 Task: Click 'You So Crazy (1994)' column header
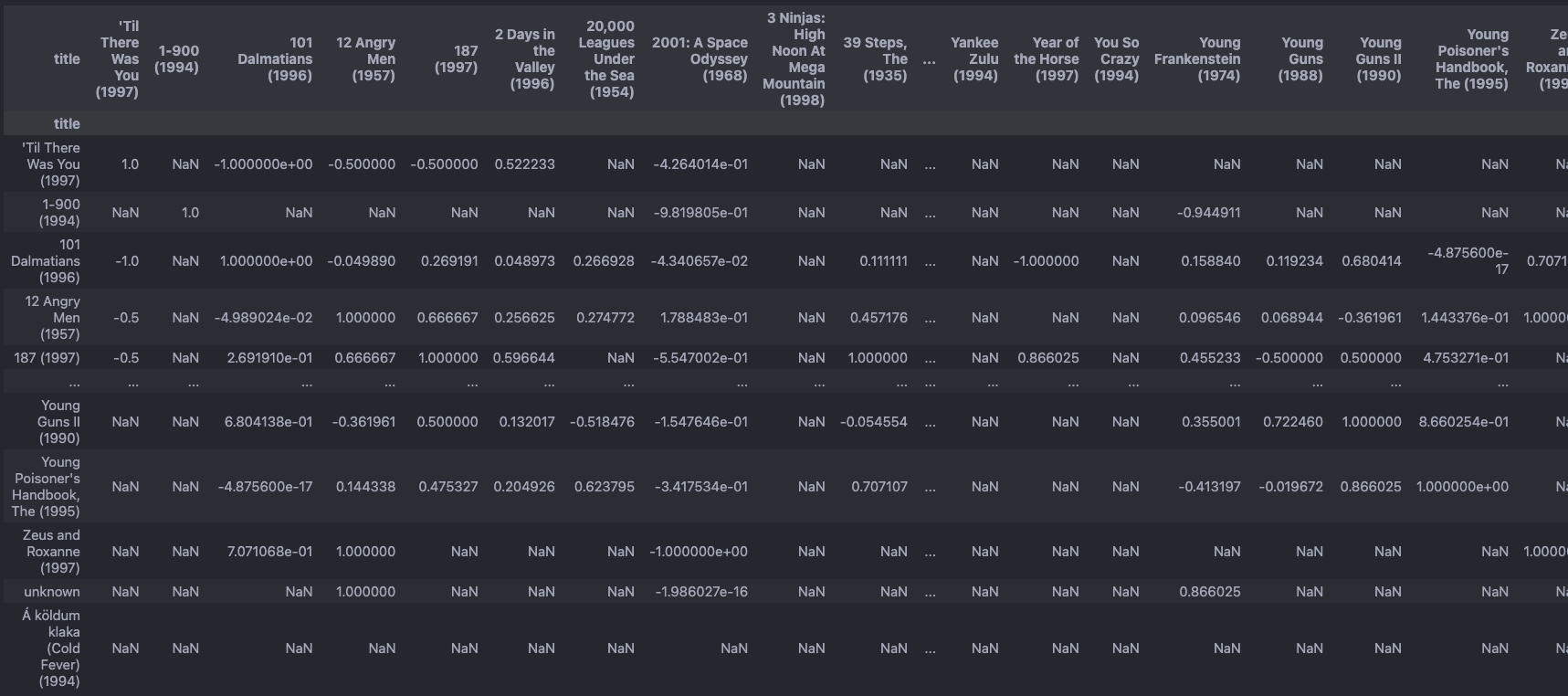[x=1116, y=59]
